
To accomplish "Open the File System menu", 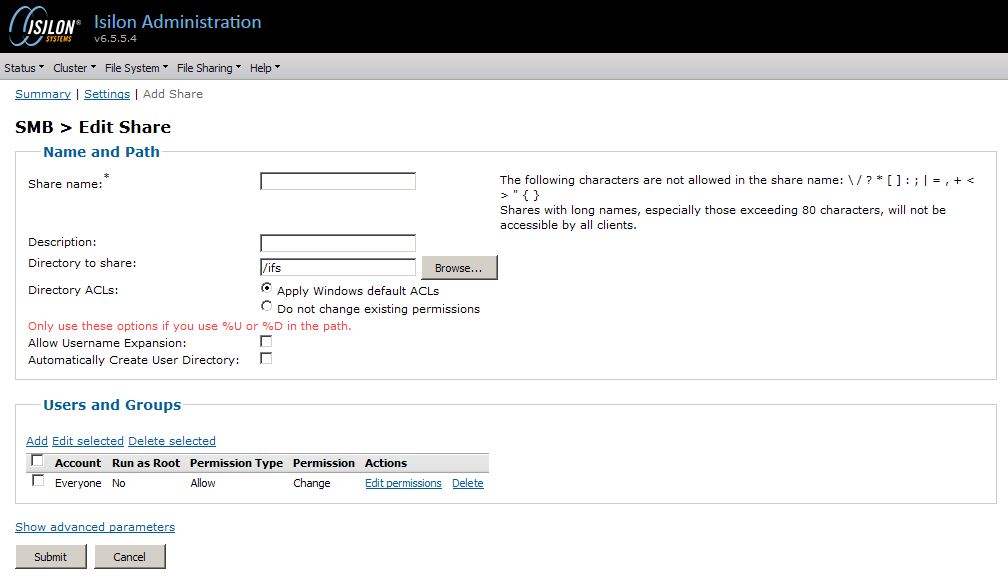I will point(136,67).
